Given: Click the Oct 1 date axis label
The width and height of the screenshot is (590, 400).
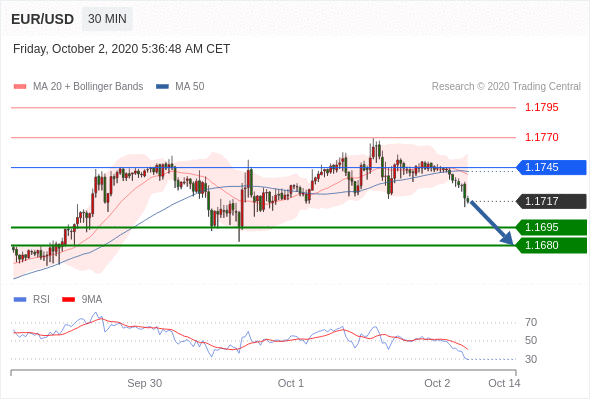Looking at the screenshot, I should click(x=290, y=383).
